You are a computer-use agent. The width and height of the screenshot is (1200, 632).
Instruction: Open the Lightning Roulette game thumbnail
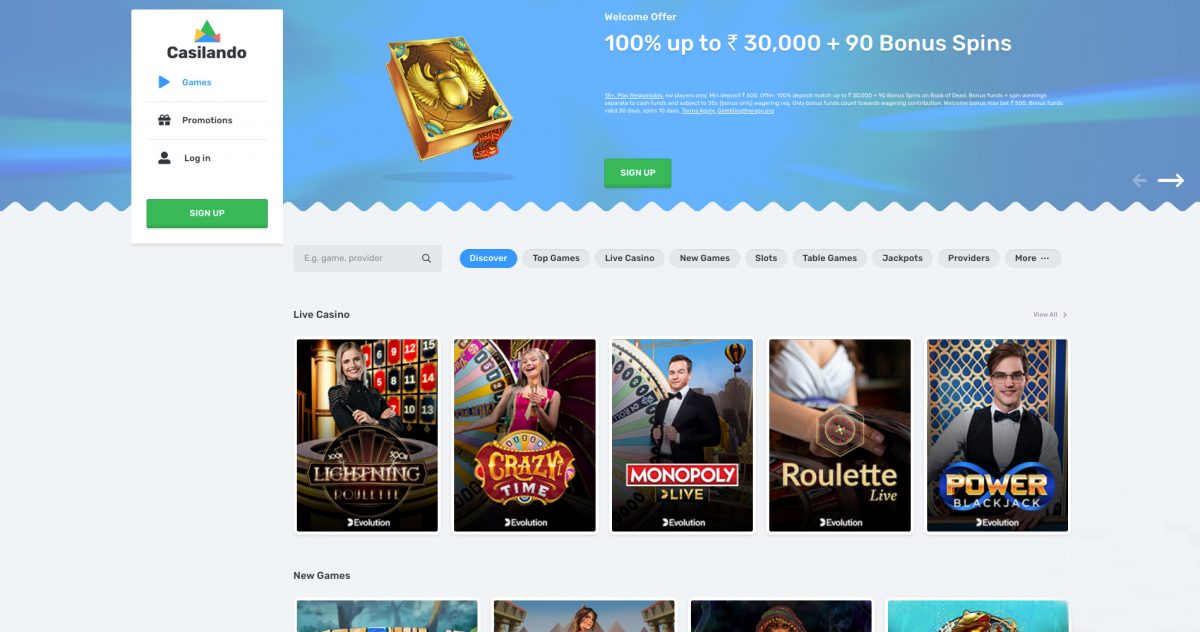[367, 435]
